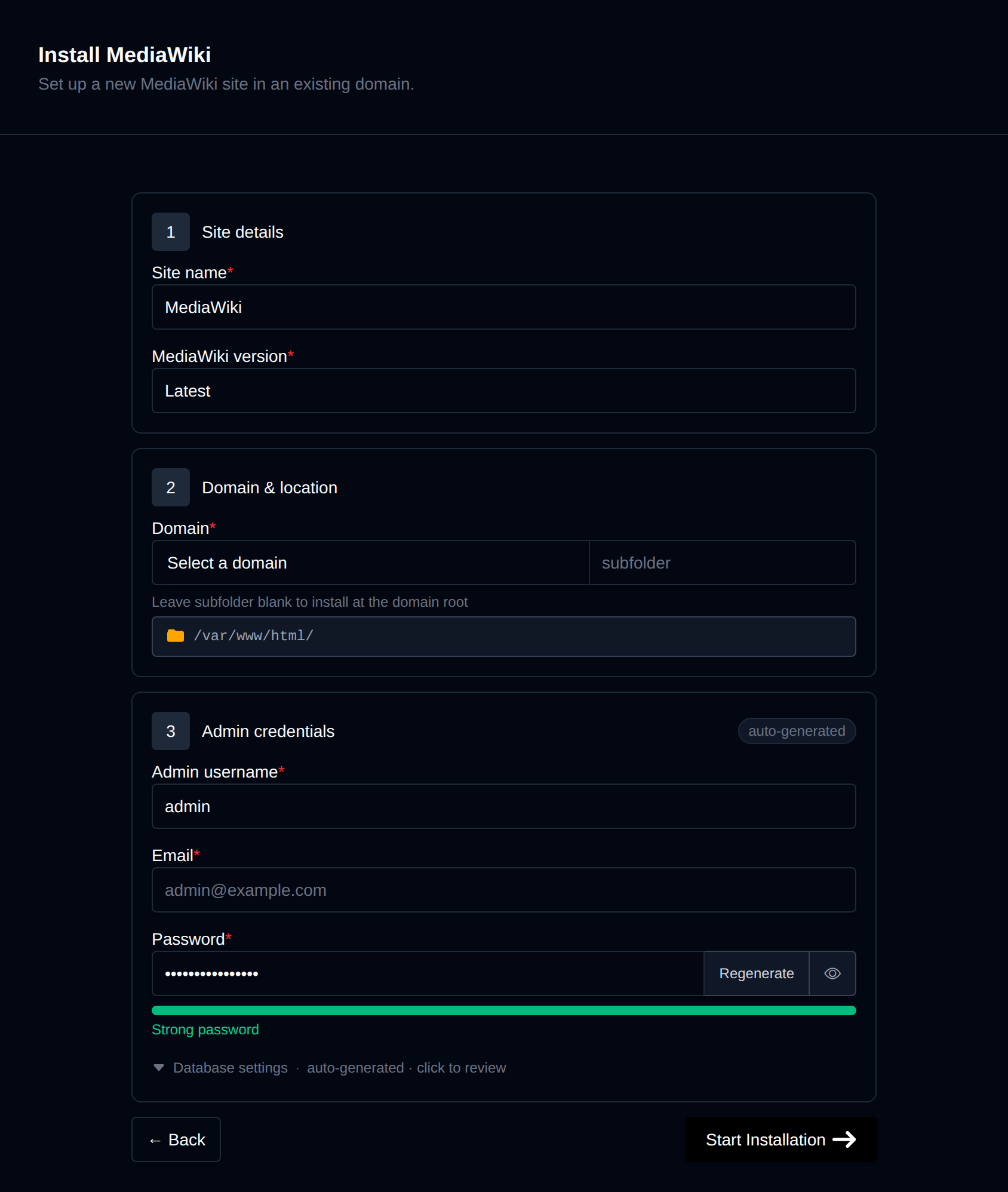Viewport: 1008px width, 1192px height.
Task: Click the Domain & location section title
Action: [269, 487]
